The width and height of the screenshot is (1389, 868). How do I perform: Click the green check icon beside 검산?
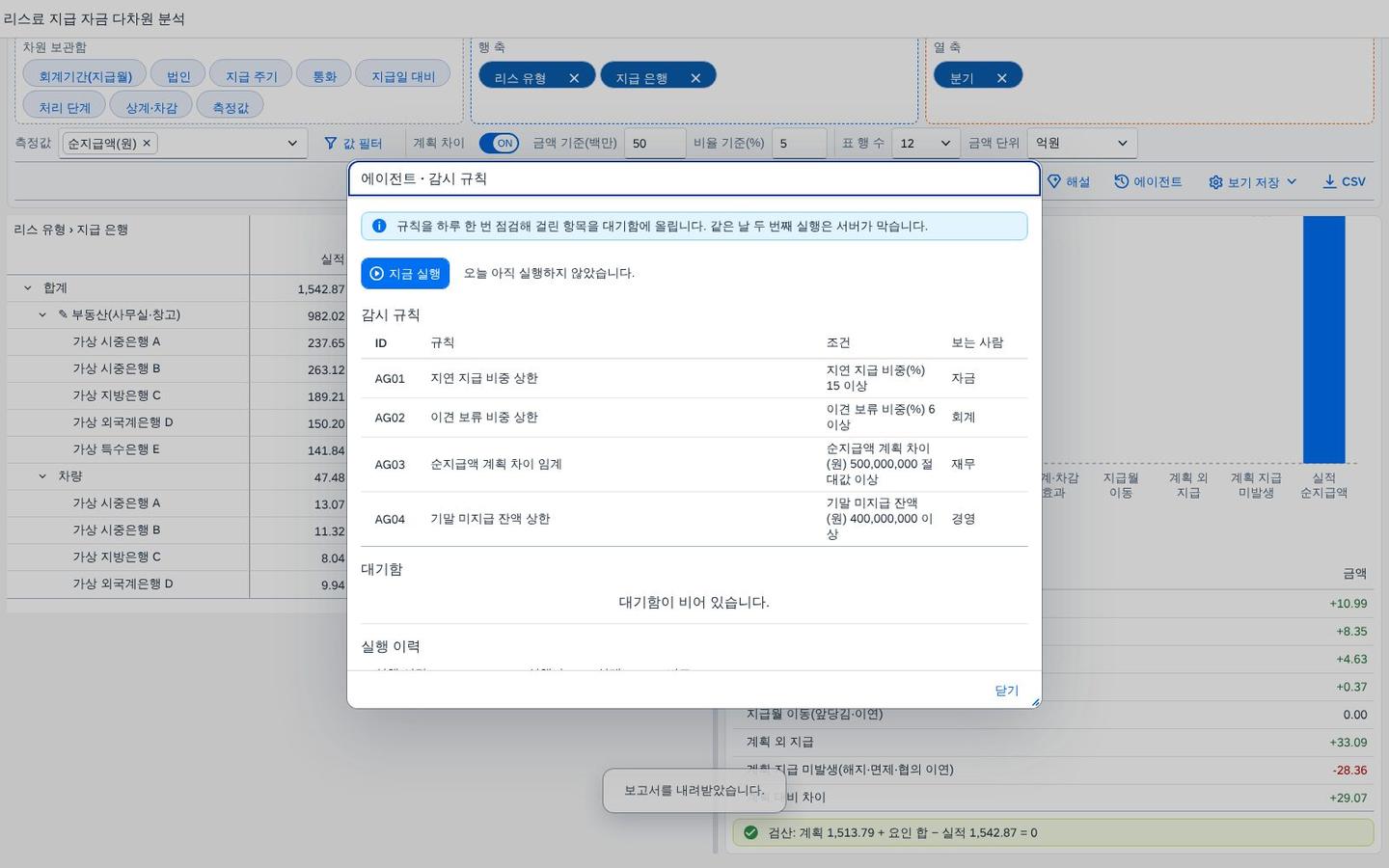pos(750,832)
